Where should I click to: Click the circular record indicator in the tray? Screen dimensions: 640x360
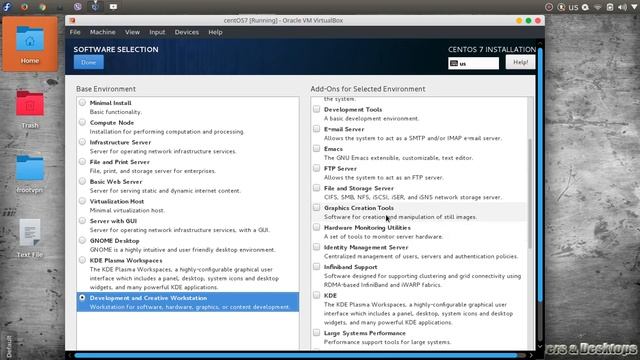pyautogui.click(x=549, y=7)
